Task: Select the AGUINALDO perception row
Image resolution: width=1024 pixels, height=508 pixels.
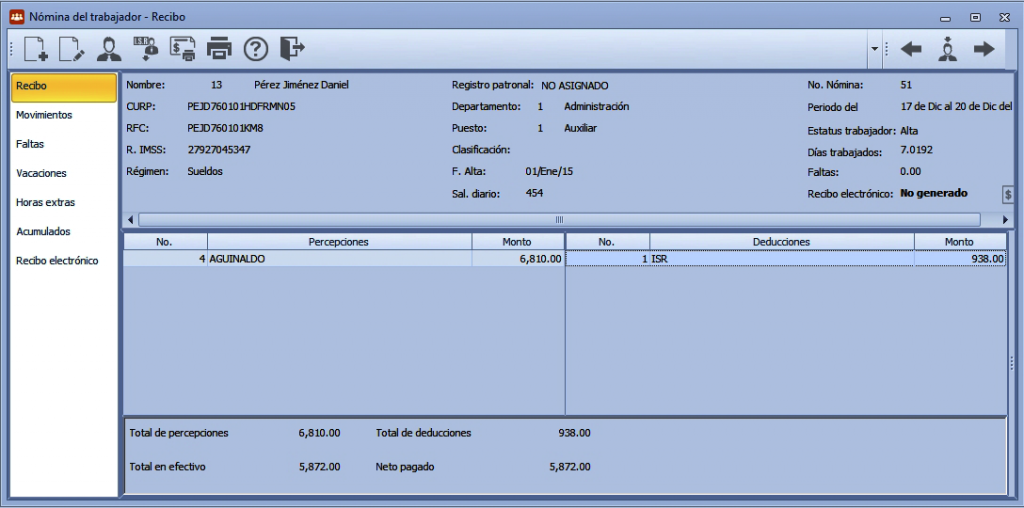Action: [344, 259]
